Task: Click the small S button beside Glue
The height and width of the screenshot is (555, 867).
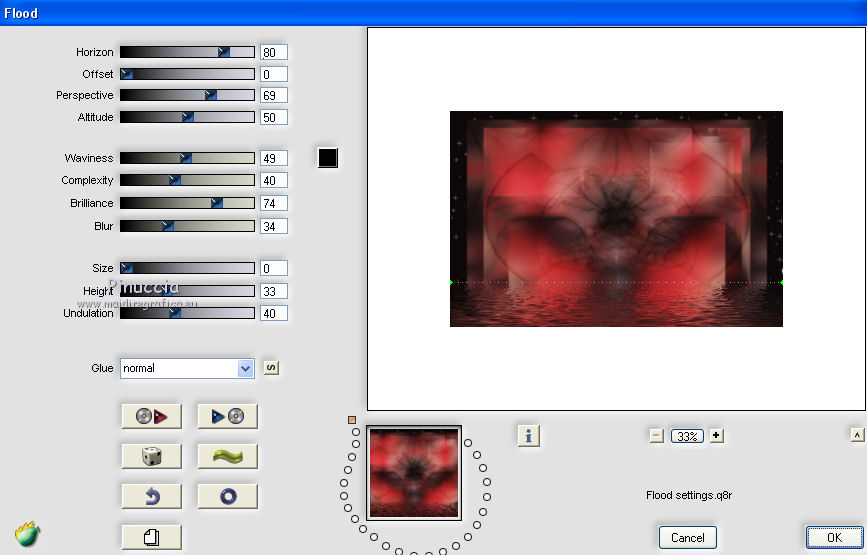Action: 271,368
